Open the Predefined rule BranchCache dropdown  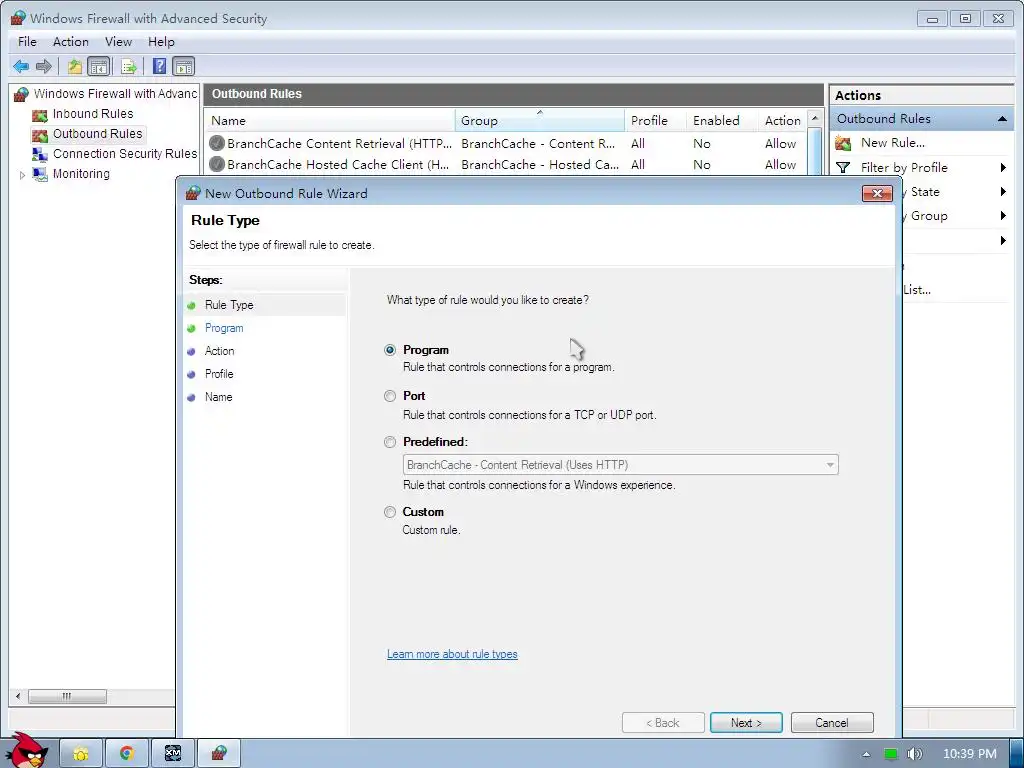tap(620, 465)
